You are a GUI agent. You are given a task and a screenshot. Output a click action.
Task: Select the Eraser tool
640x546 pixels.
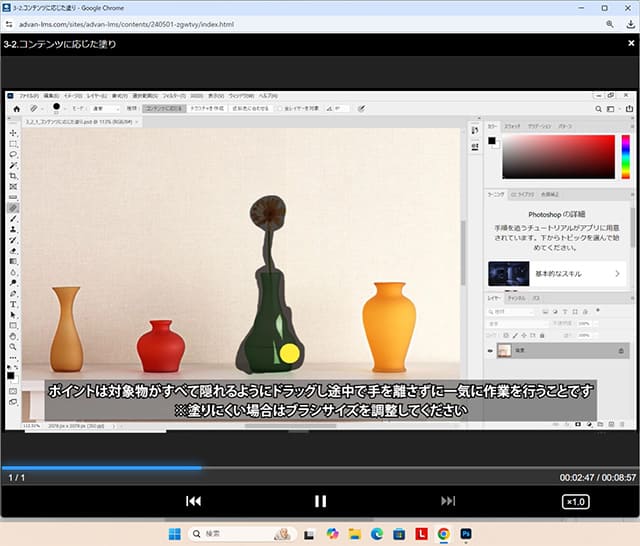[13, 251]
